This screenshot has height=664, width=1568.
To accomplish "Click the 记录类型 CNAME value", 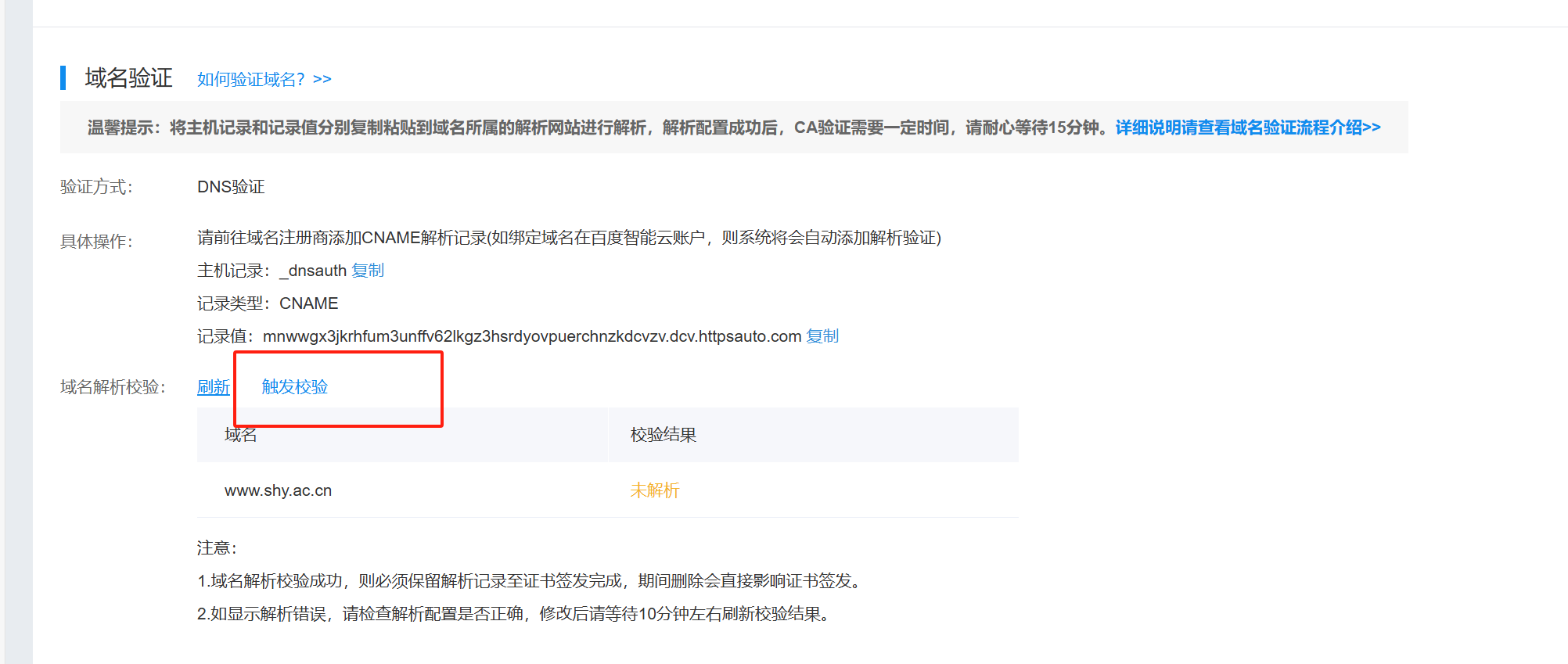I will [x=308, y=303].
